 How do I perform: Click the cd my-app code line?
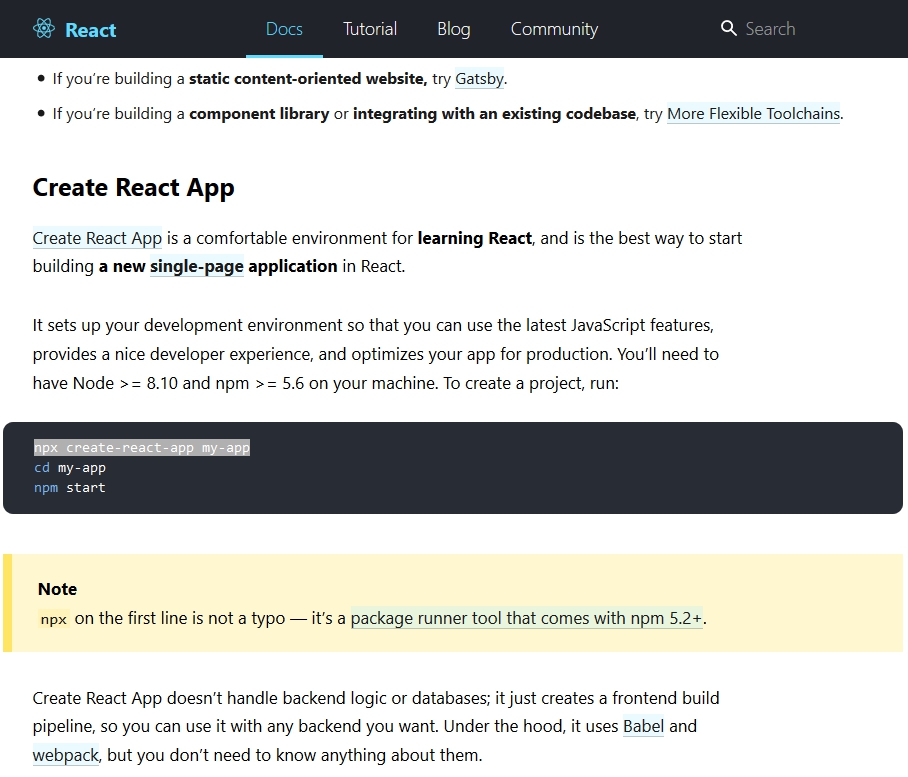[69, 468]
